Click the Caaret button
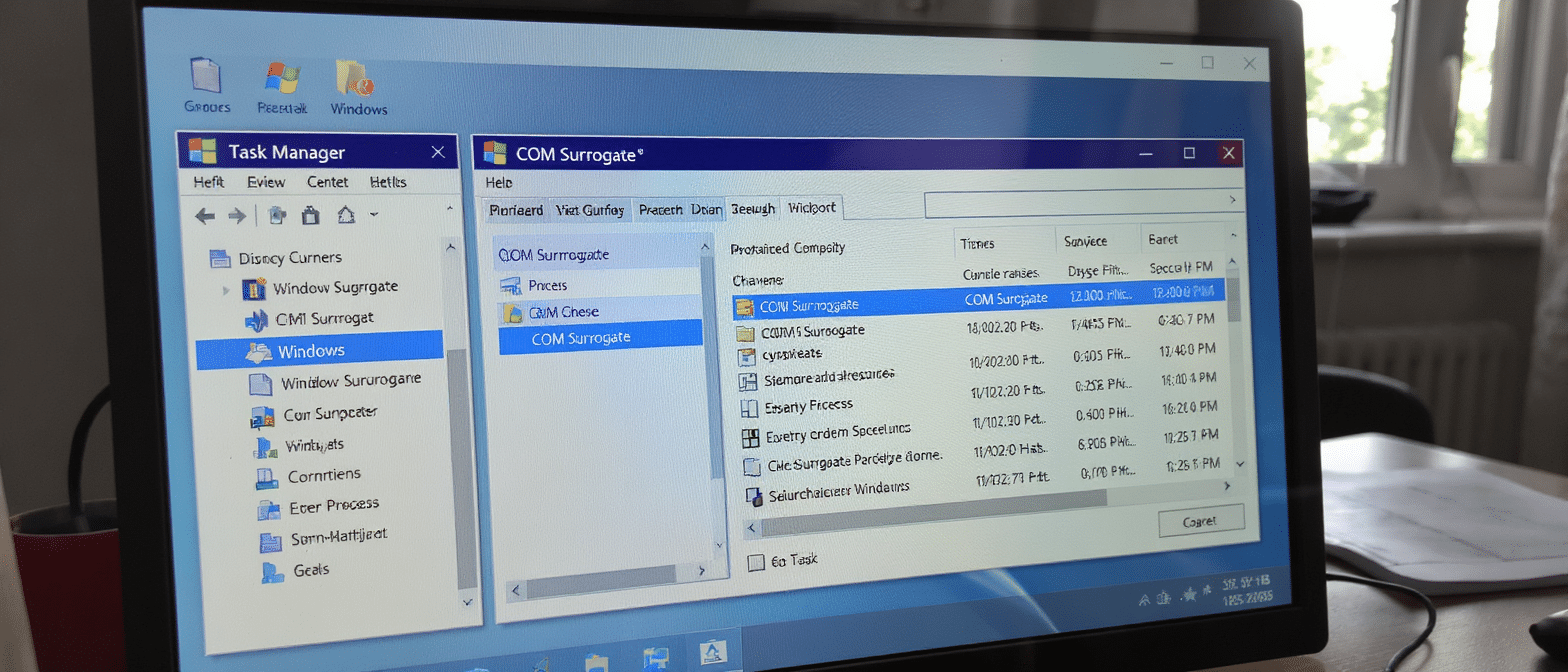This screenshot has height=672, width=1568. (1200, 521)
